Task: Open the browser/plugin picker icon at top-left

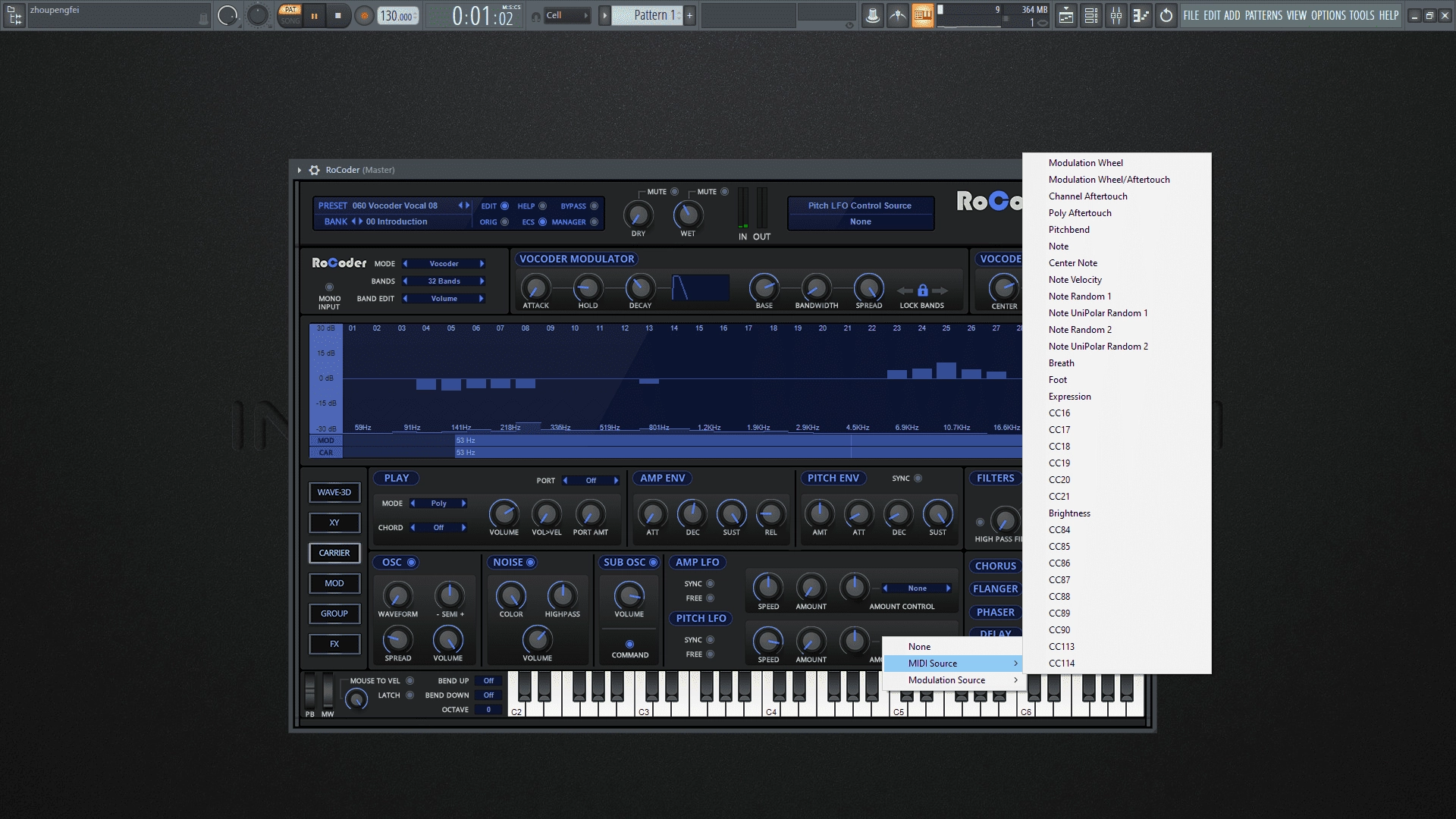Action: point(14,15)
